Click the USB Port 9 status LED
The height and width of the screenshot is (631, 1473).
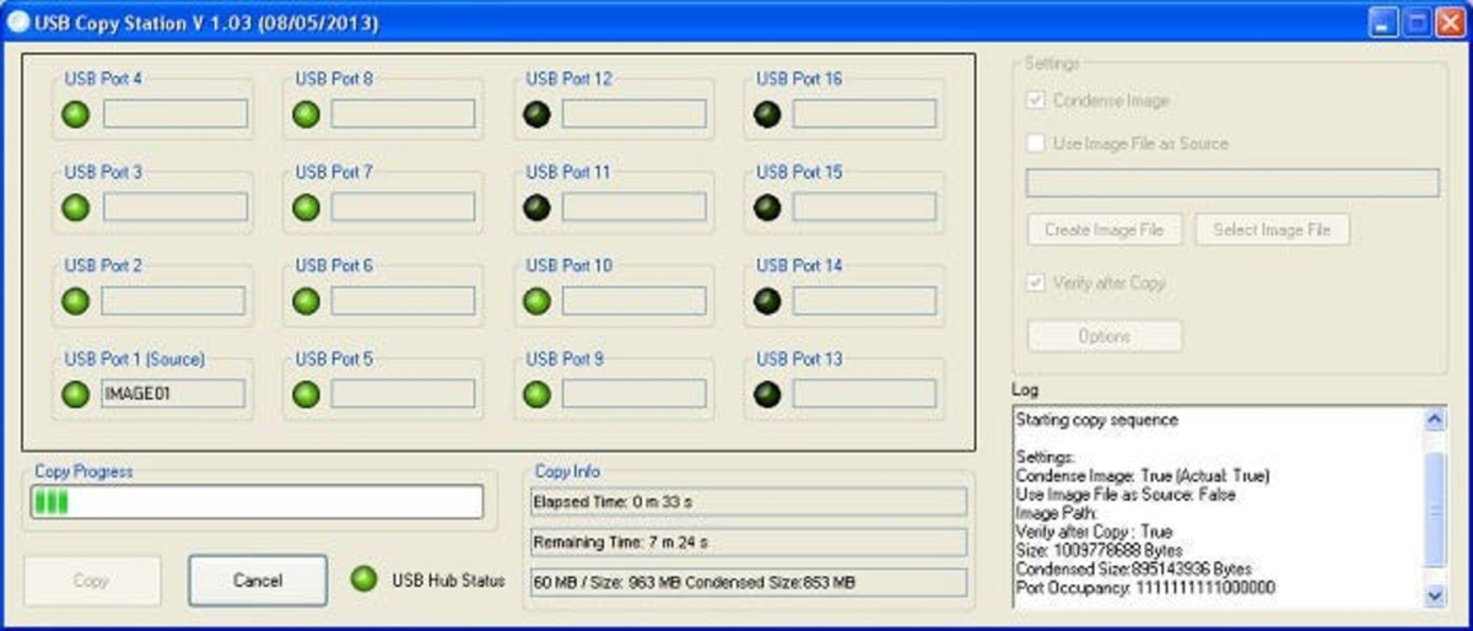coord(537,394)
